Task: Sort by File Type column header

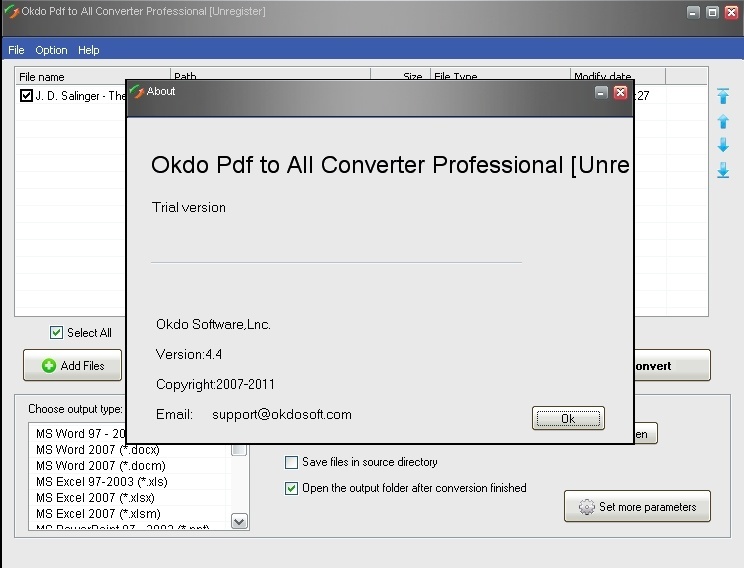Action: (x=500, y=74)
